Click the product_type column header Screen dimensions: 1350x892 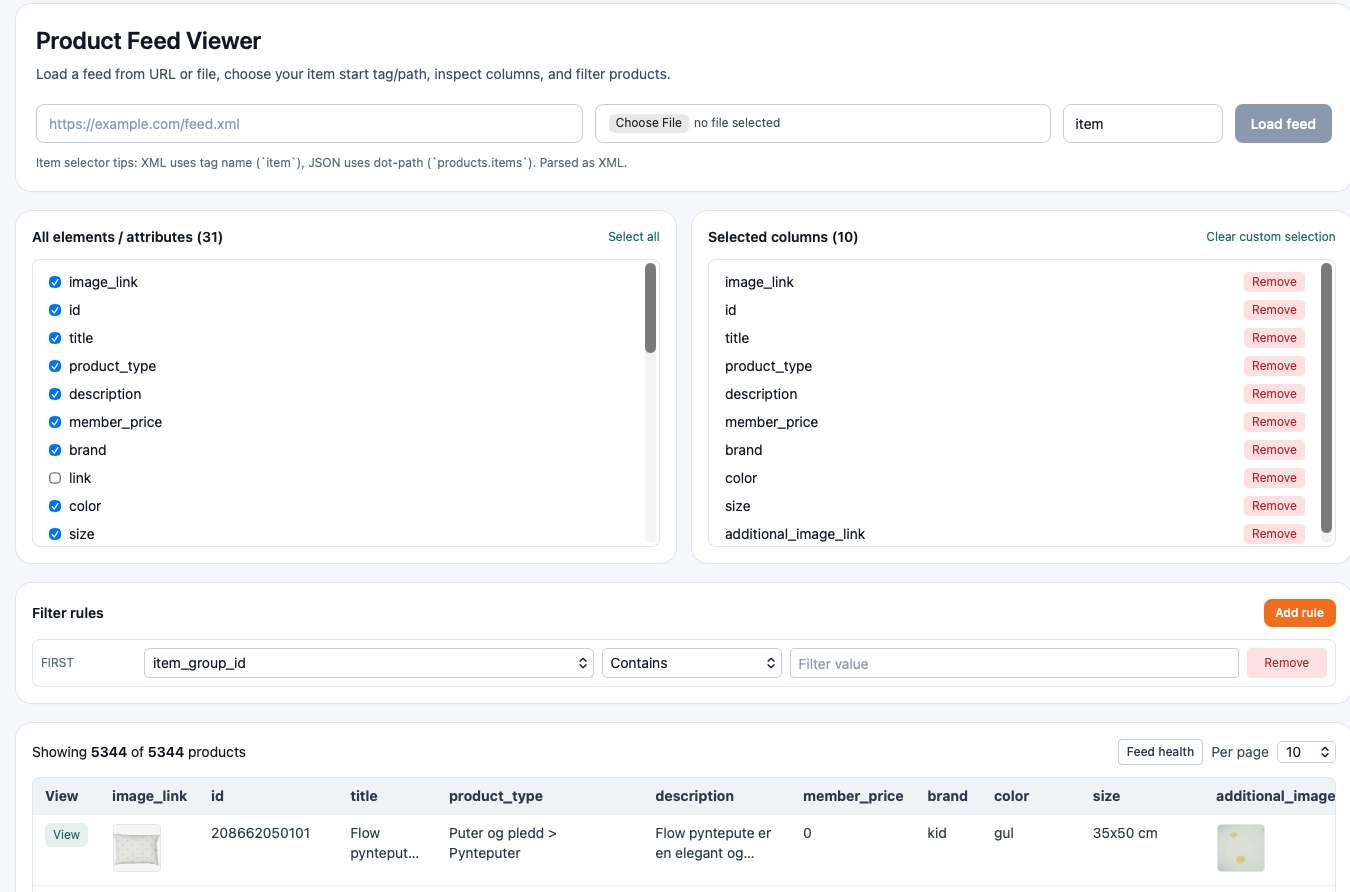(496, 796)
